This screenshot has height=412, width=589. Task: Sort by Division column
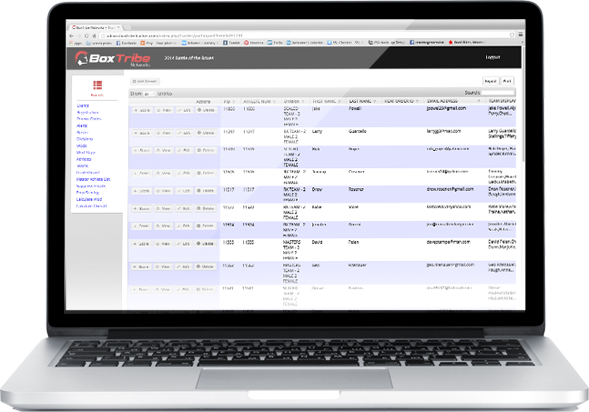tap(294, 101)
